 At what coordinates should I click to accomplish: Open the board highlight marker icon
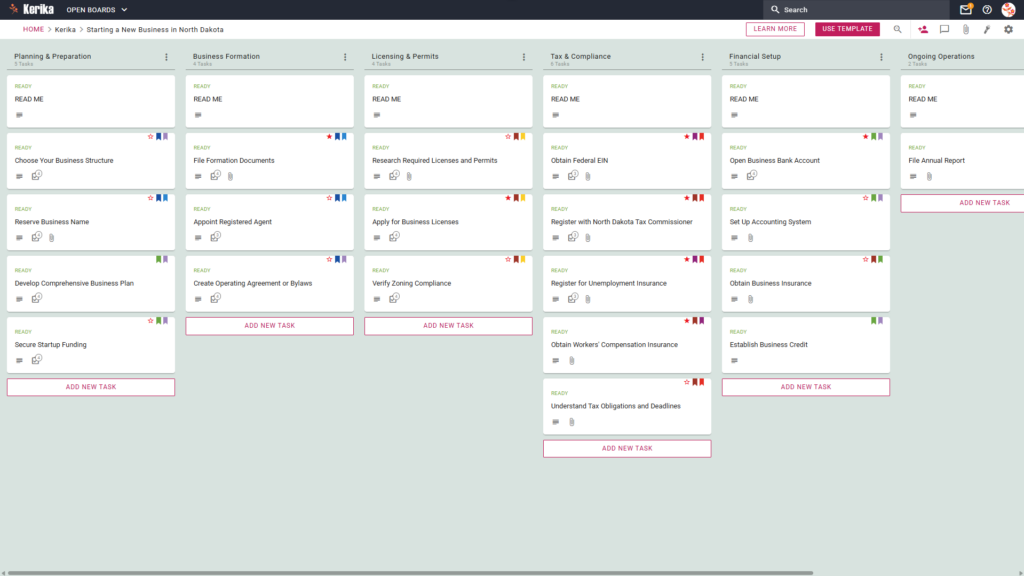coord(987,29)
